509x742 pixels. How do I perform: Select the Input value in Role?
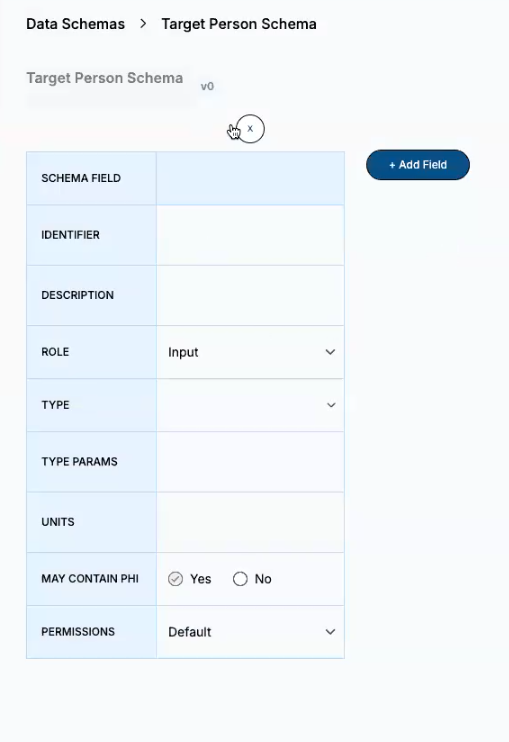[183, 352]
